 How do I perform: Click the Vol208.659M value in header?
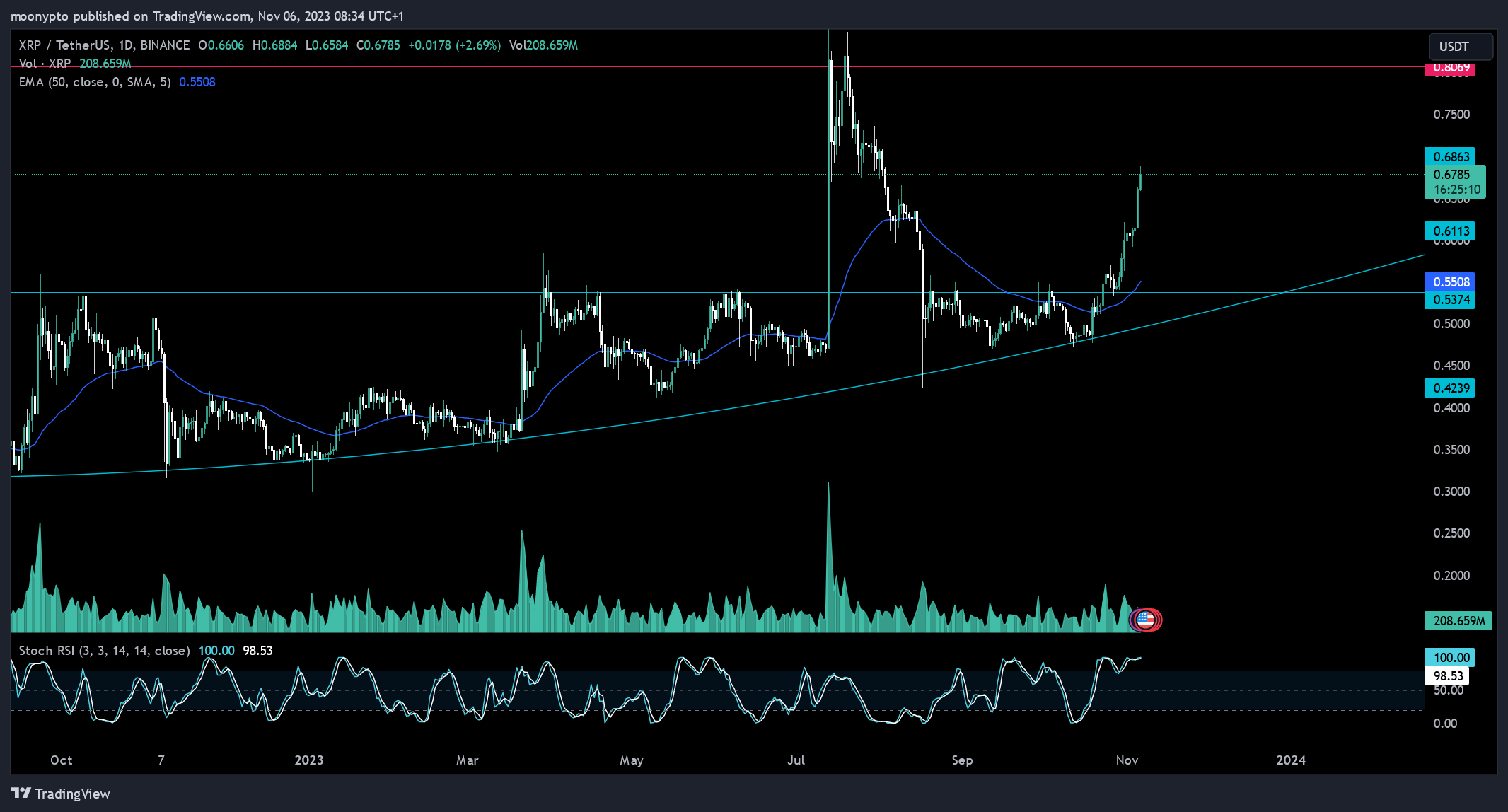[x=543, y=45]
